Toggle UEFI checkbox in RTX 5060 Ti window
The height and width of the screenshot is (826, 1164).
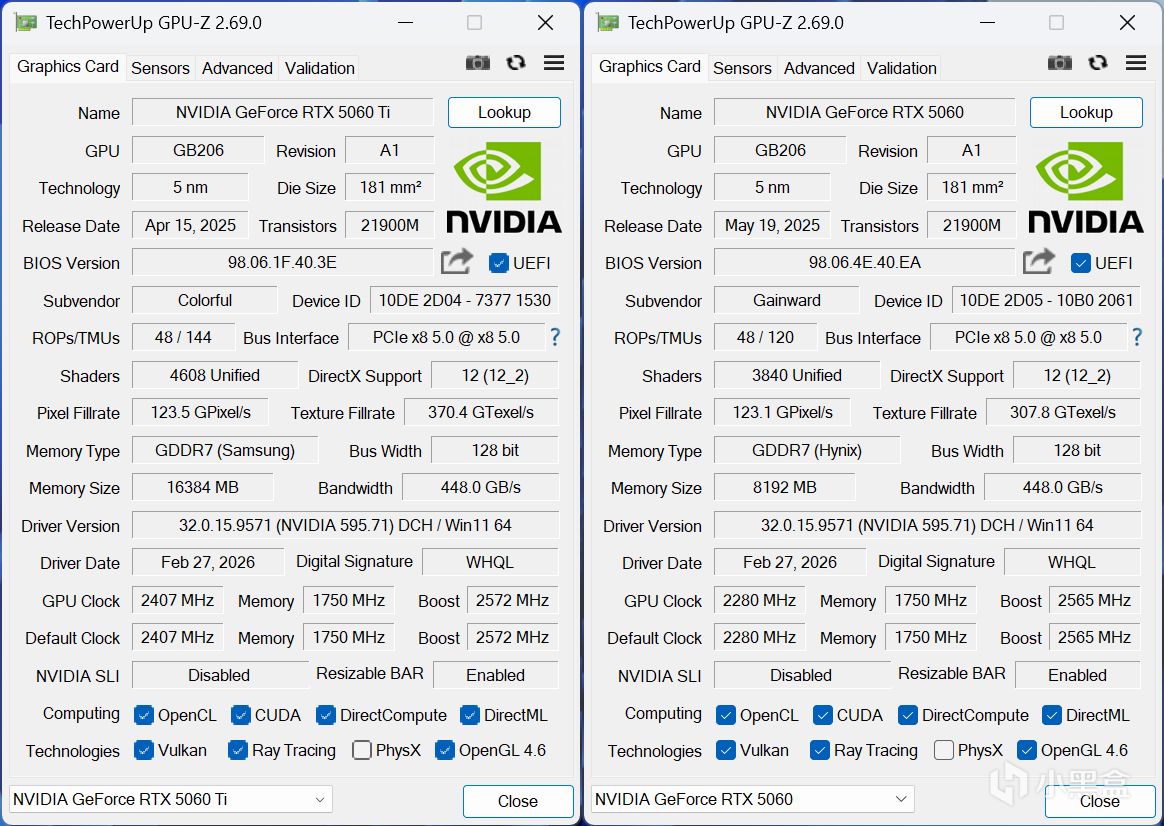pyautogui.click(x=499, y=263)
